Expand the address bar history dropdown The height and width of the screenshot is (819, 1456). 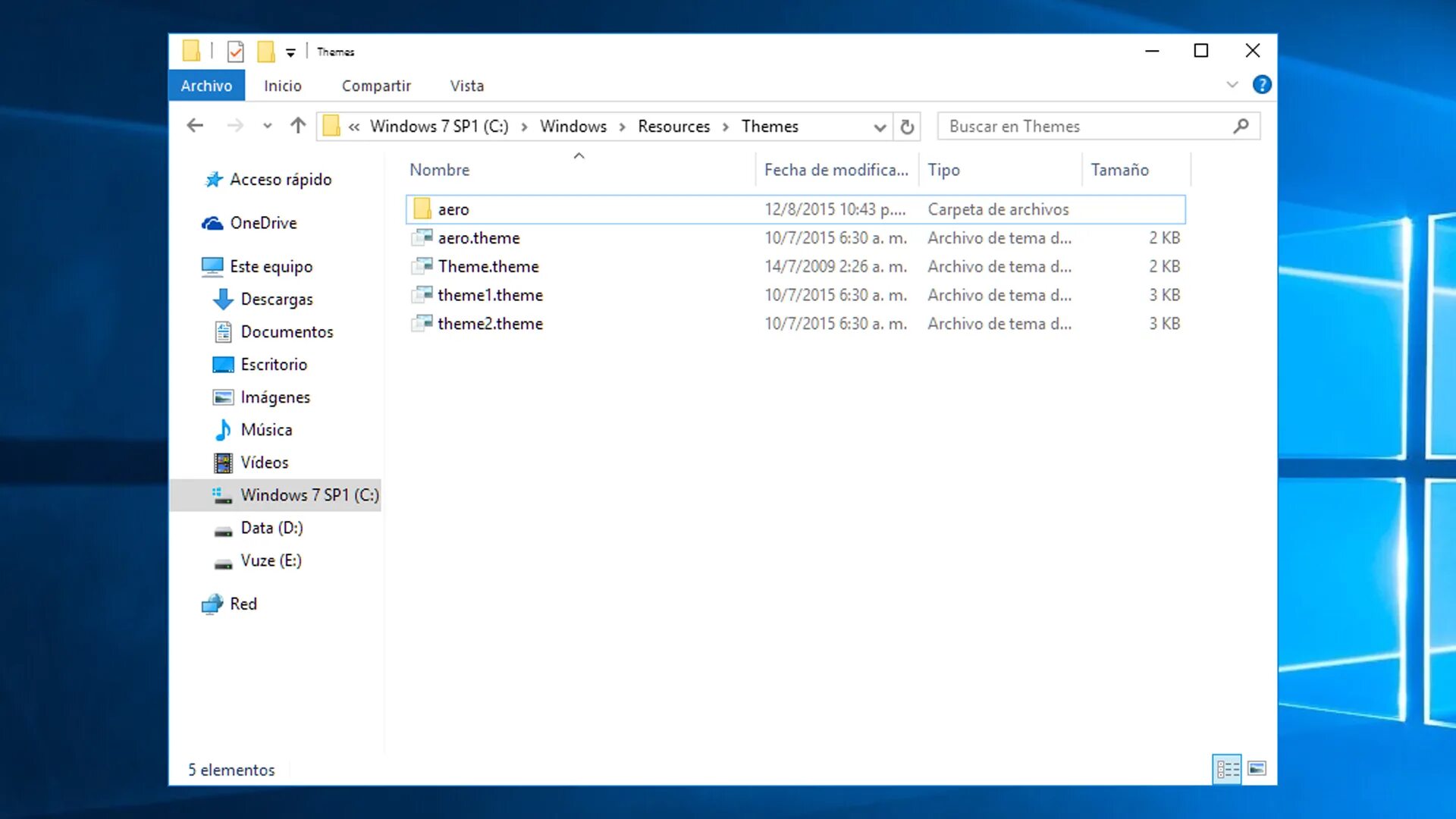pos(880,127)
